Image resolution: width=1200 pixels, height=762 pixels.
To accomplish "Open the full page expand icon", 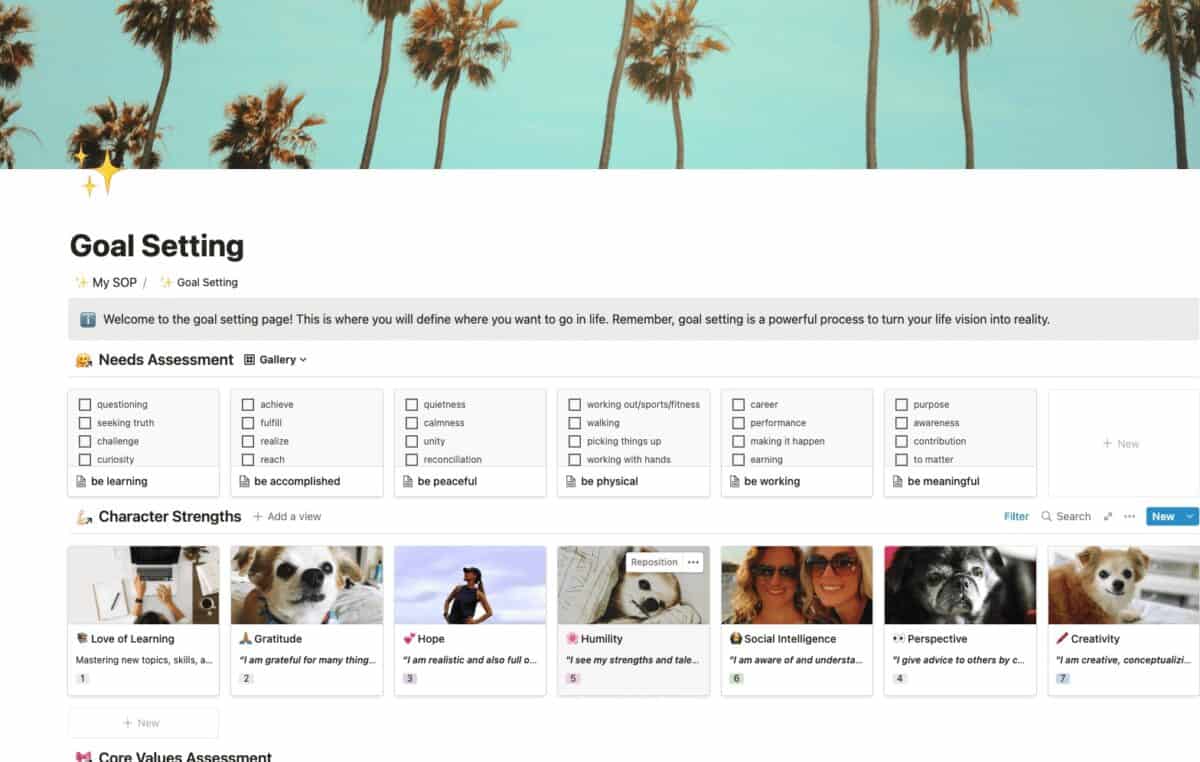I will pyautogui.click(x=1107, y=517).
